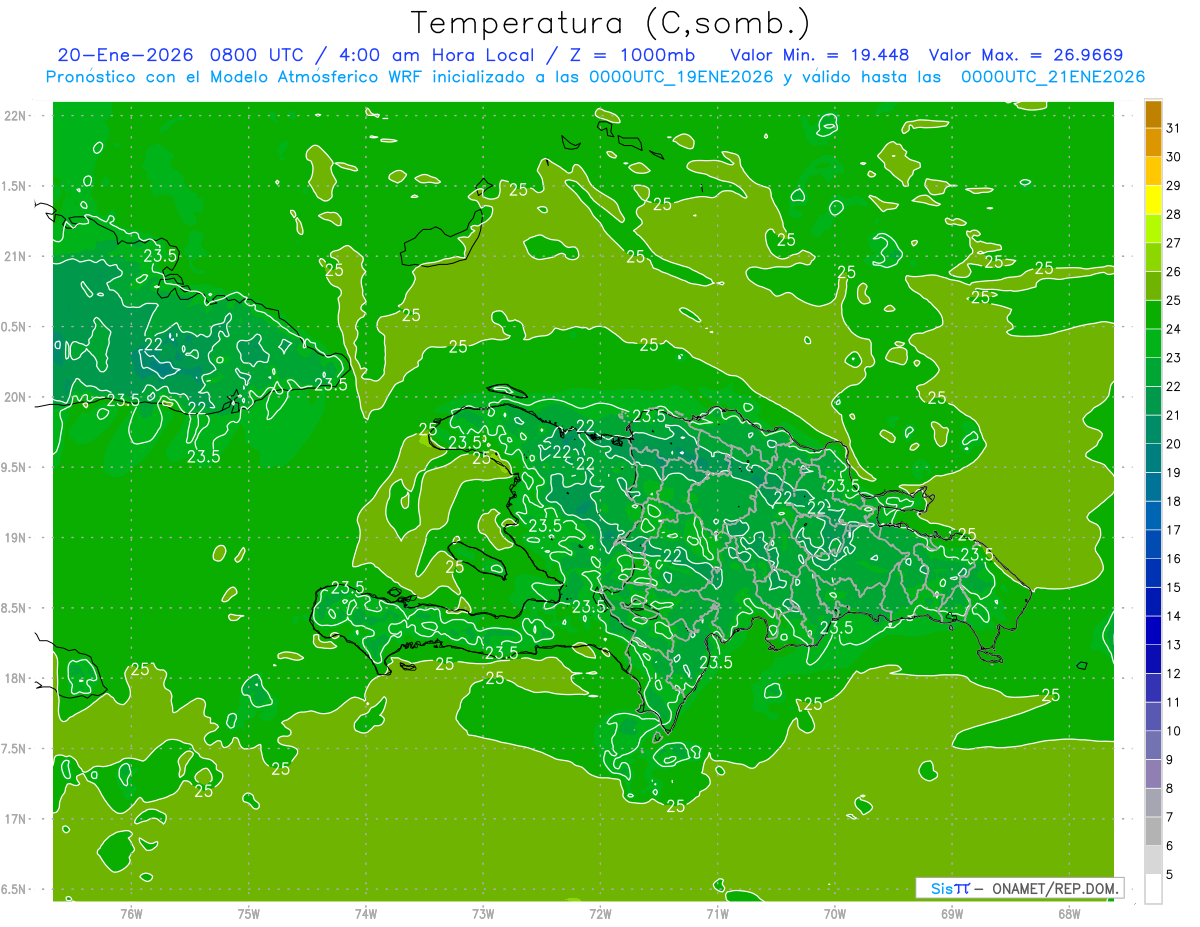Select the teal swatch between 19 and 20
The width and height of the screenshot is (1200, 927).
(x=1153, y=458)
